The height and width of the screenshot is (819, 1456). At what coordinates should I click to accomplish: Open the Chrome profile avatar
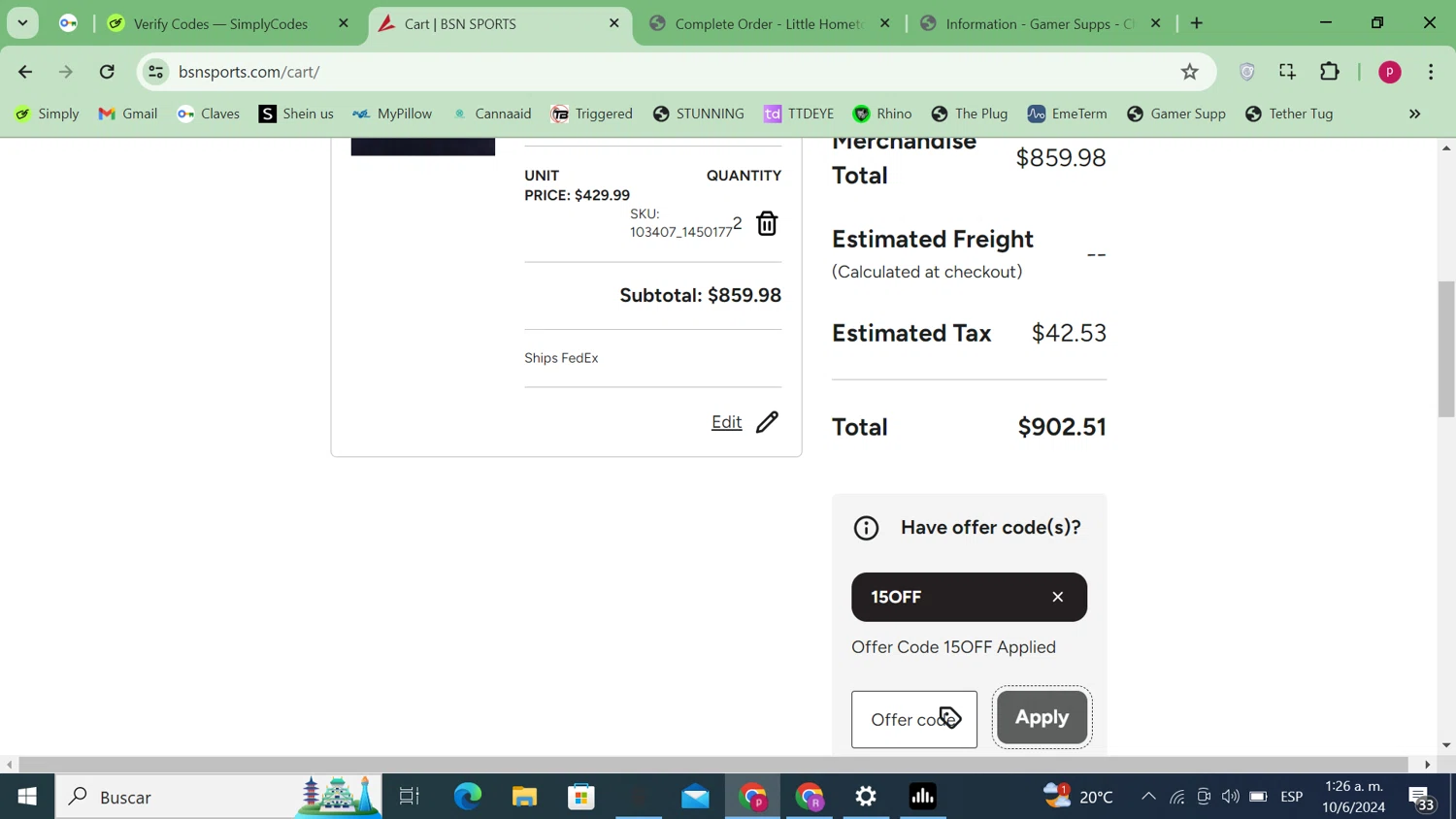point(1390,72)
